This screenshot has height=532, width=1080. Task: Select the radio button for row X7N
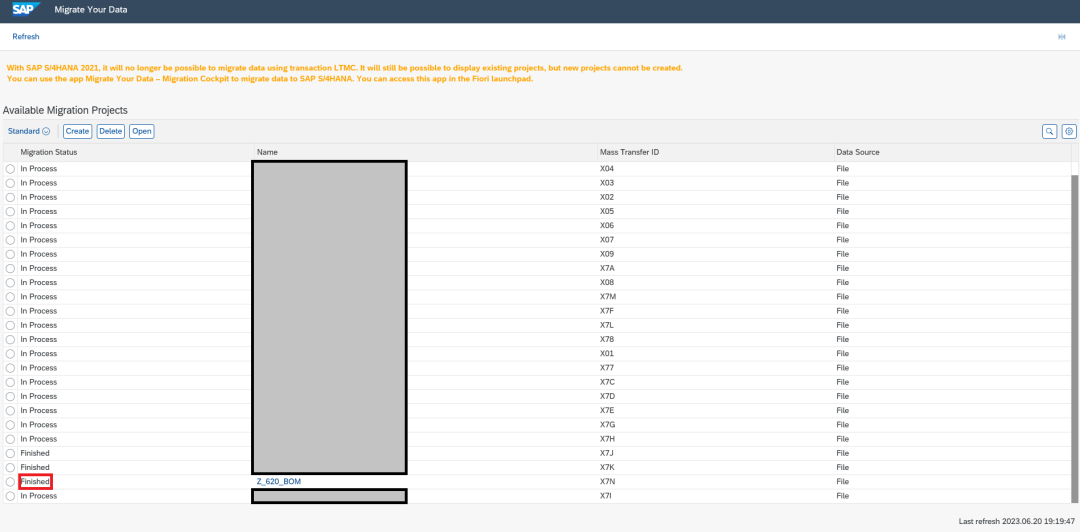click(x=10, y=482)
